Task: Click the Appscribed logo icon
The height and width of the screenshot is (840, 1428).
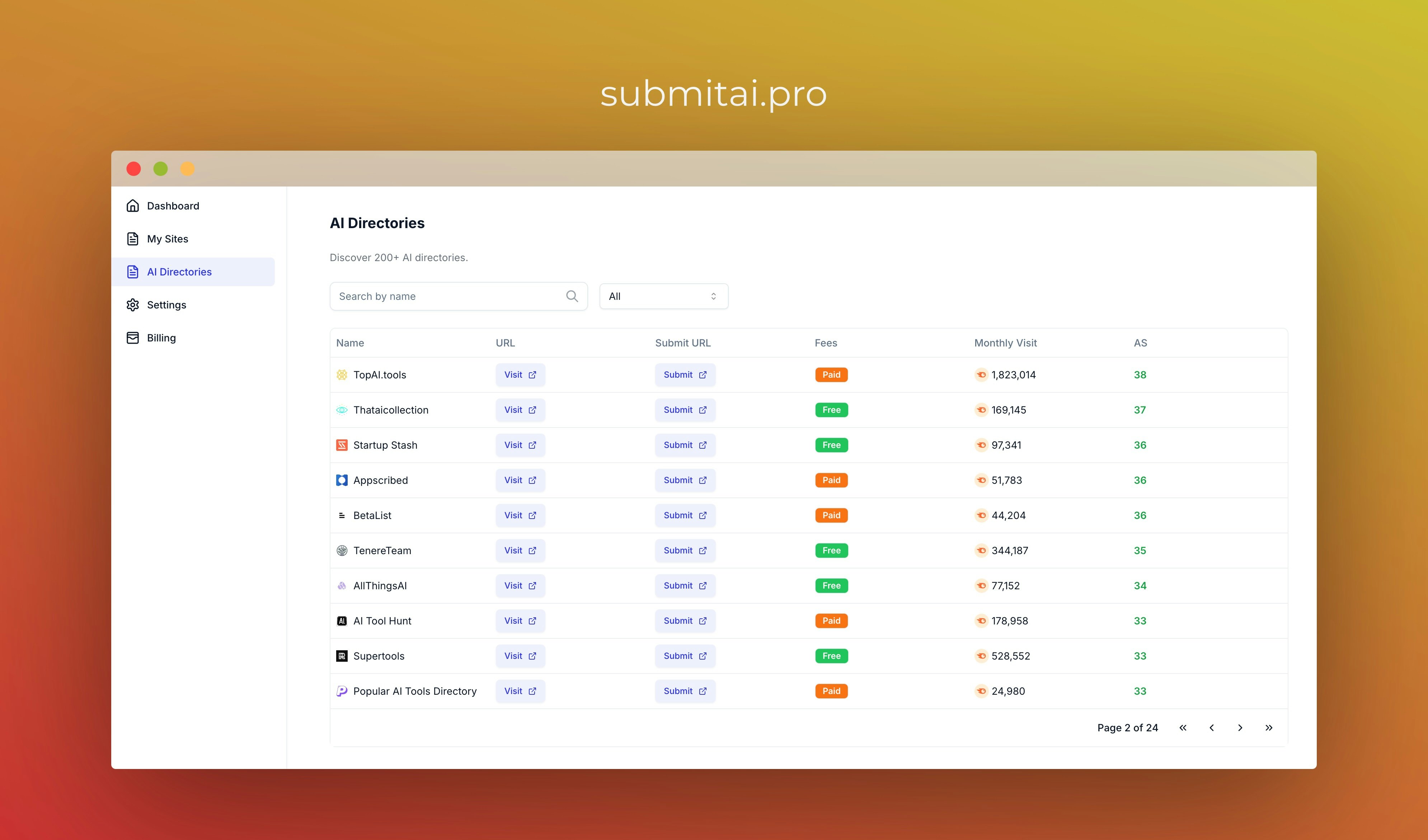Action: [342, 480]
